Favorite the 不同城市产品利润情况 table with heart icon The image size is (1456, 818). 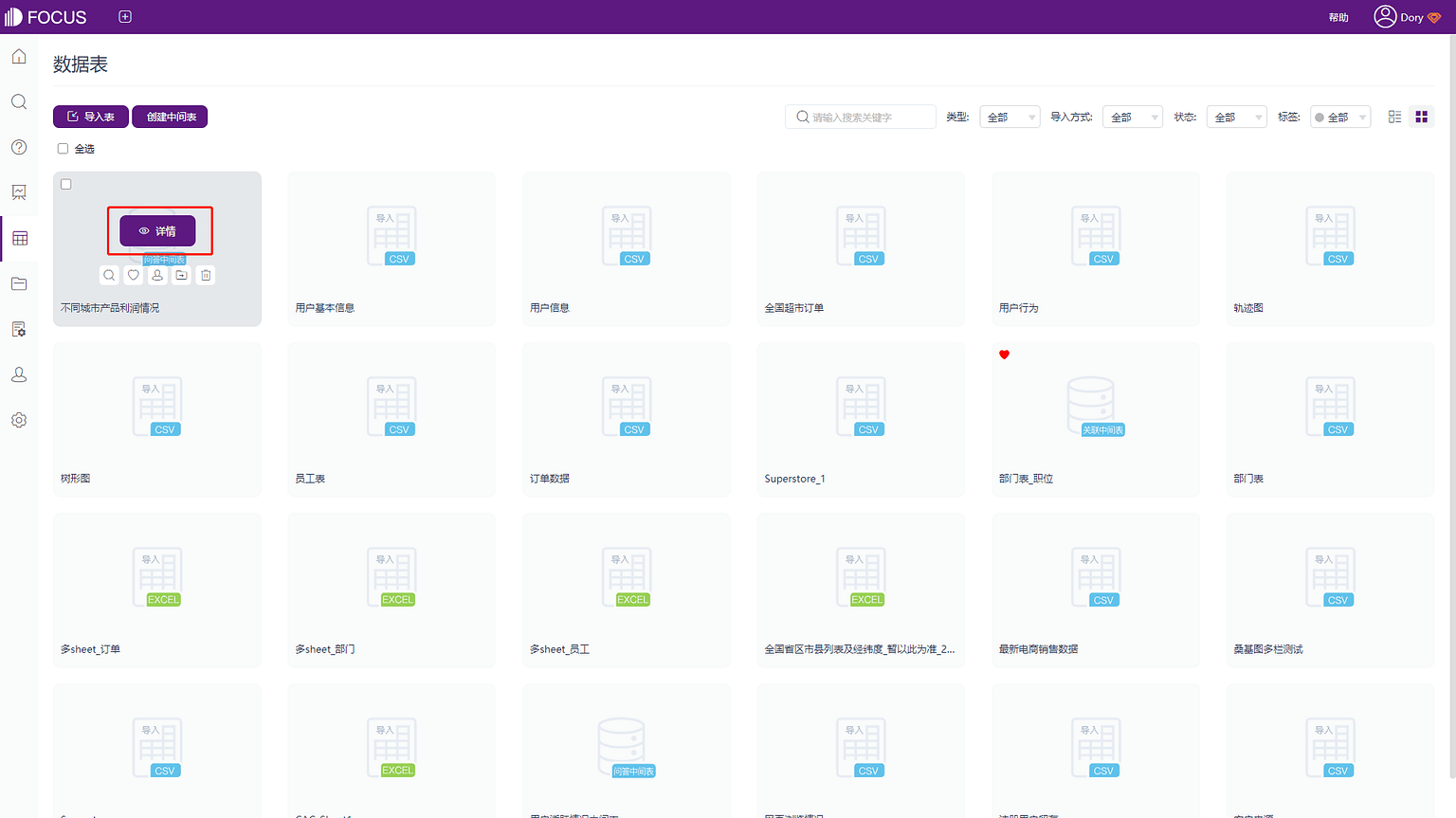134,275
